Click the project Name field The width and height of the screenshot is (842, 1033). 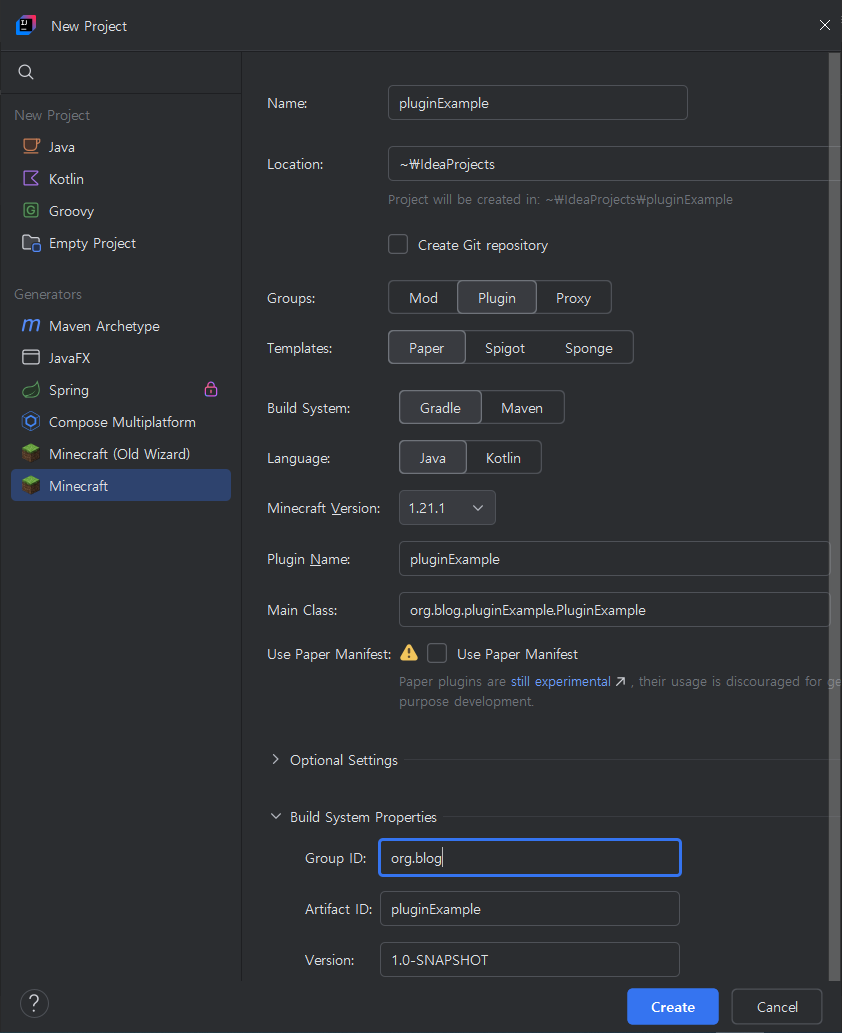click(x=538, y=103)
